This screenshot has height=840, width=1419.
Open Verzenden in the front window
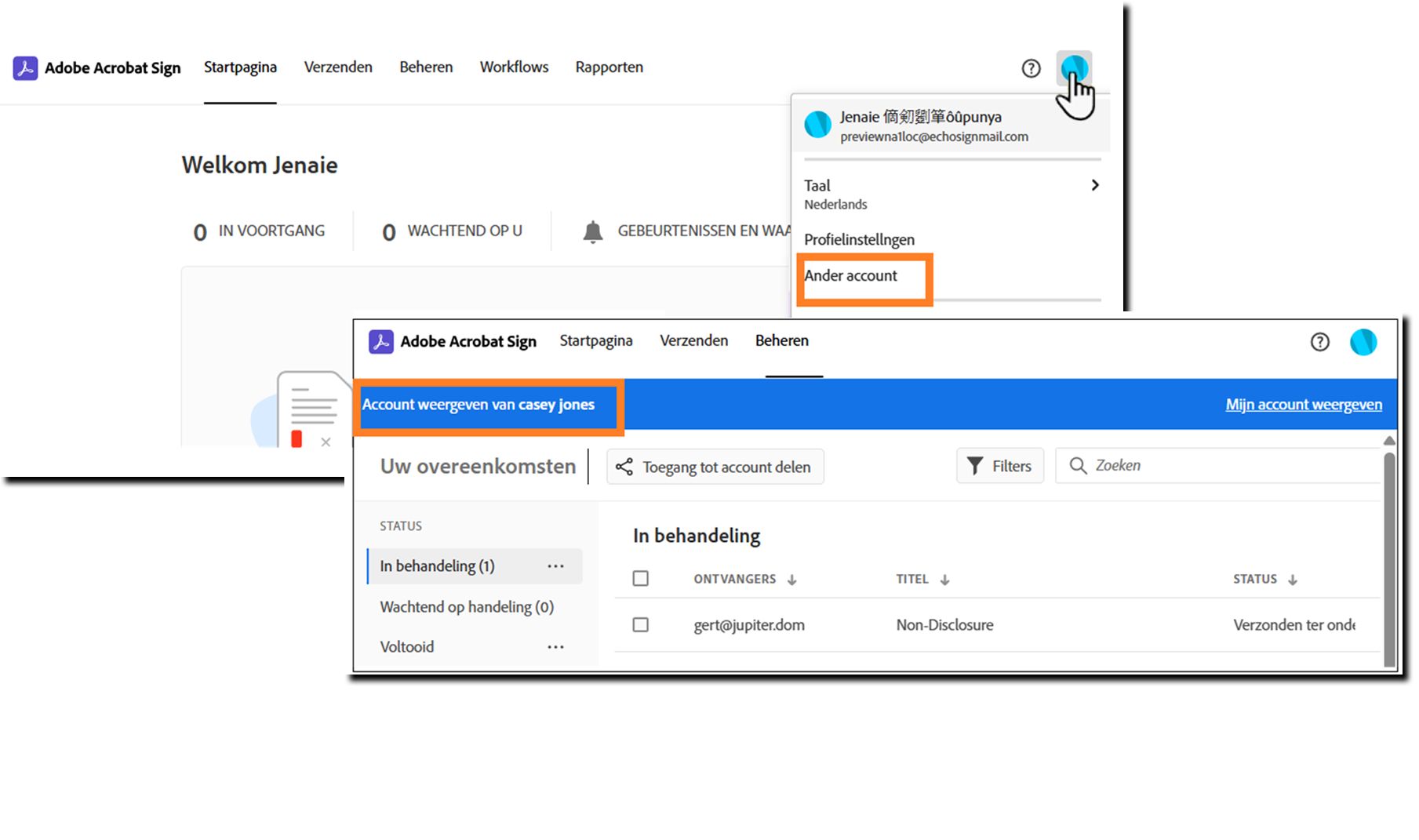tap(694, 341)
